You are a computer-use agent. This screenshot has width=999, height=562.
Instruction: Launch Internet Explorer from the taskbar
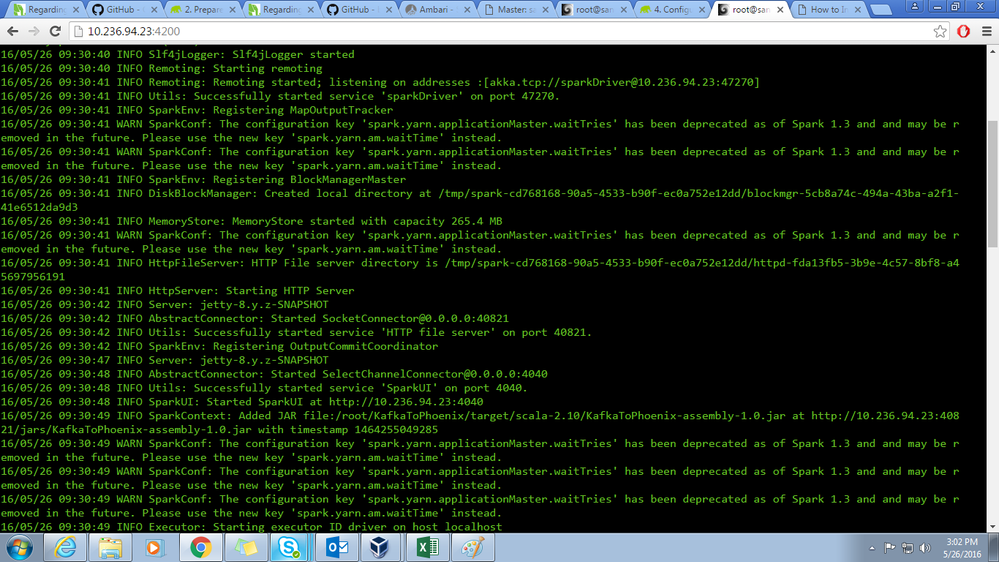[65, 547]
